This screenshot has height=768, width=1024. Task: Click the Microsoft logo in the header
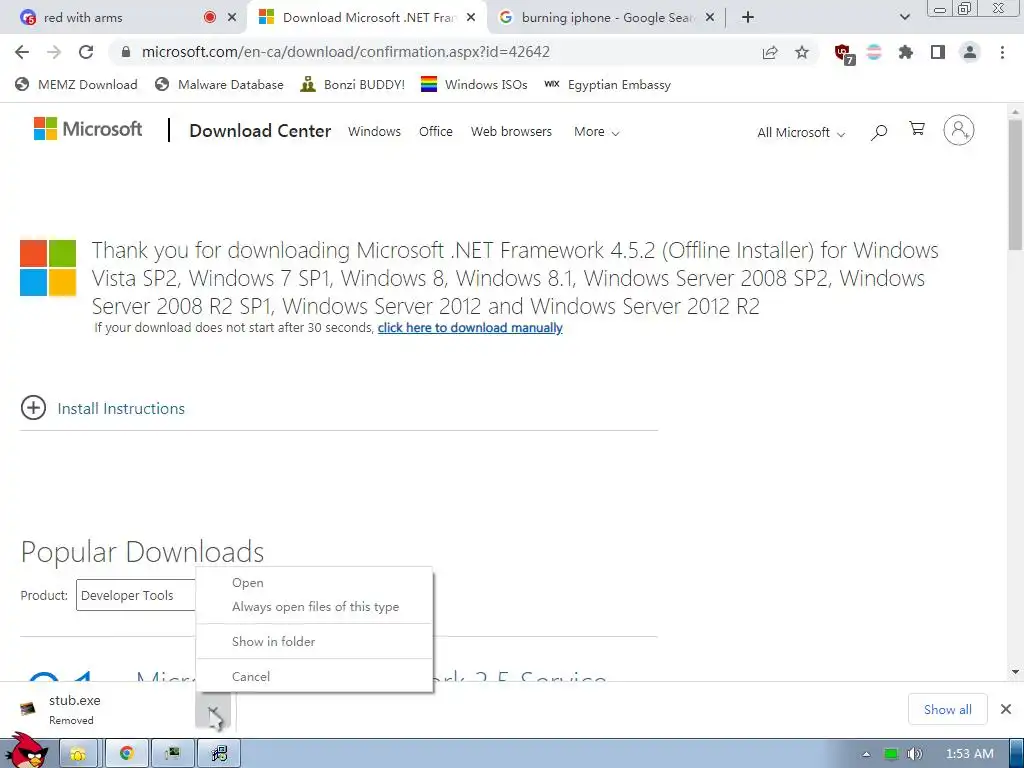point(88,129)
